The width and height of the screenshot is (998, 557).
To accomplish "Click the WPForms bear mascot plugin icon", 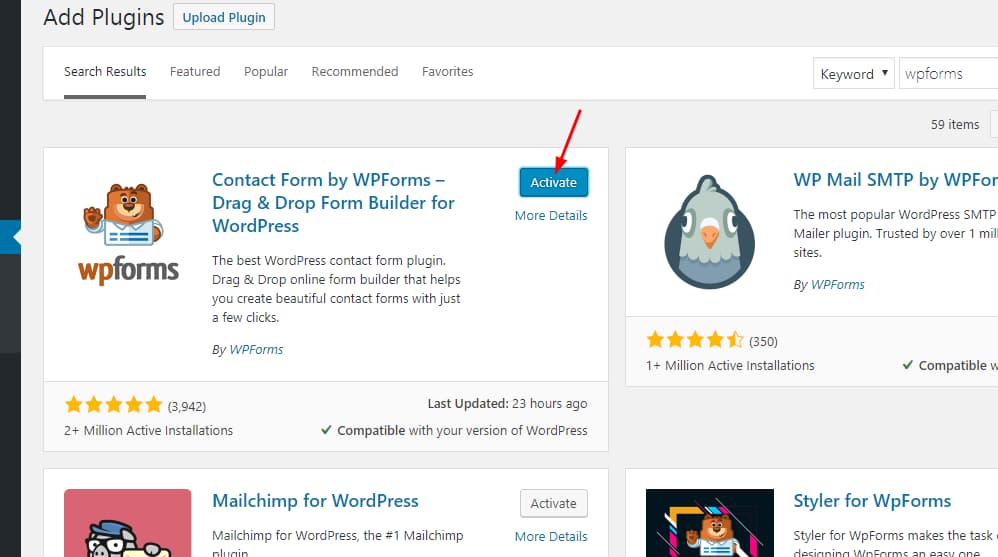I will (128, 233).
